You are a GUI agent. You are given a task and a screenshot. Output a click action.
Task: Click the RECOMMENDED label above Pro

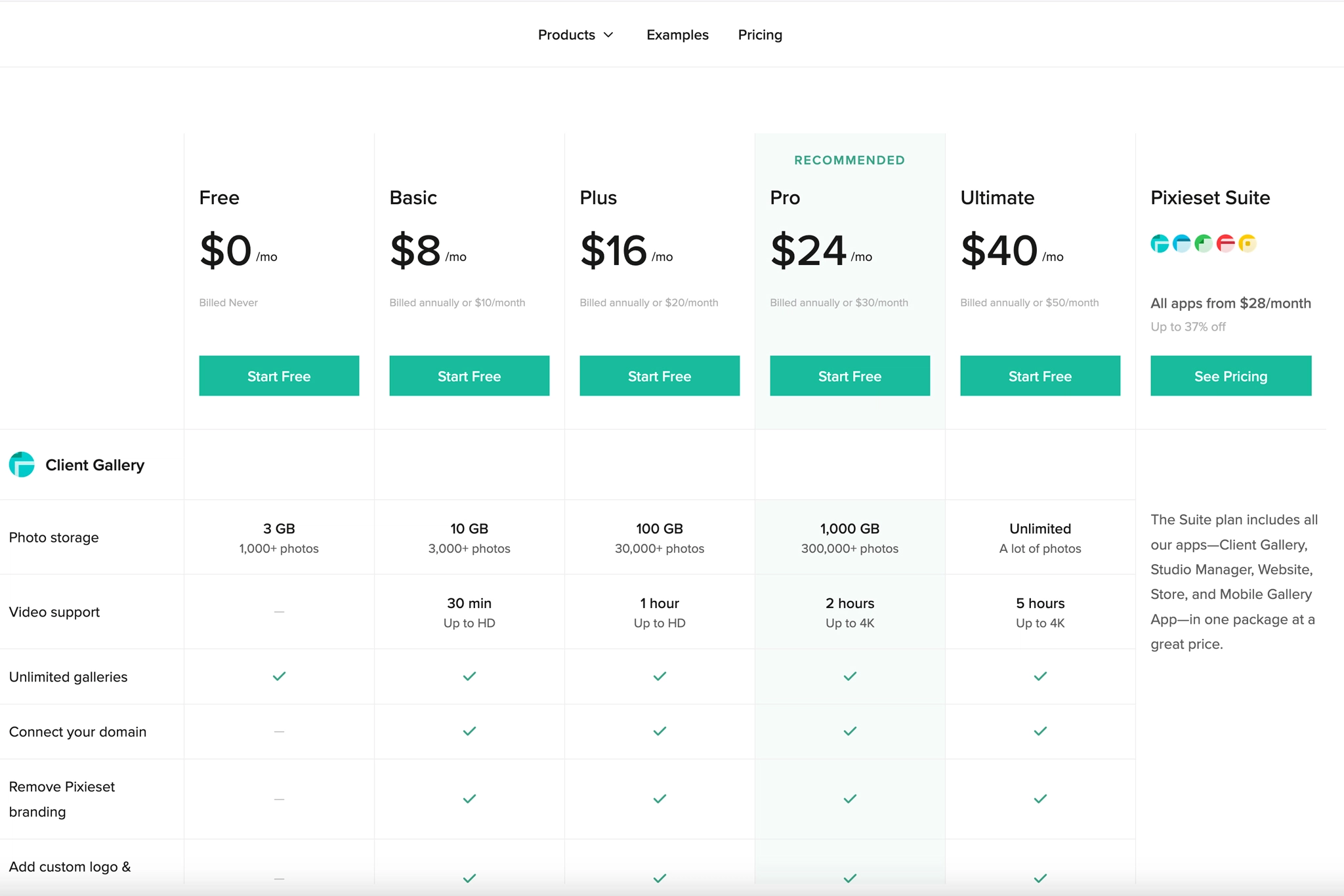pos(850,160)
